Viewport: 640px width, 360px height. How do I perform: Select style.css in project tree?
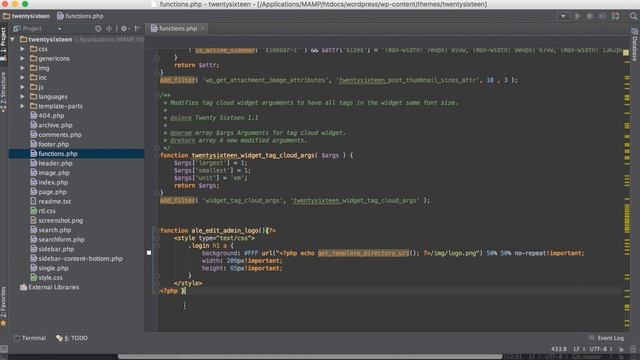(47, 278)
